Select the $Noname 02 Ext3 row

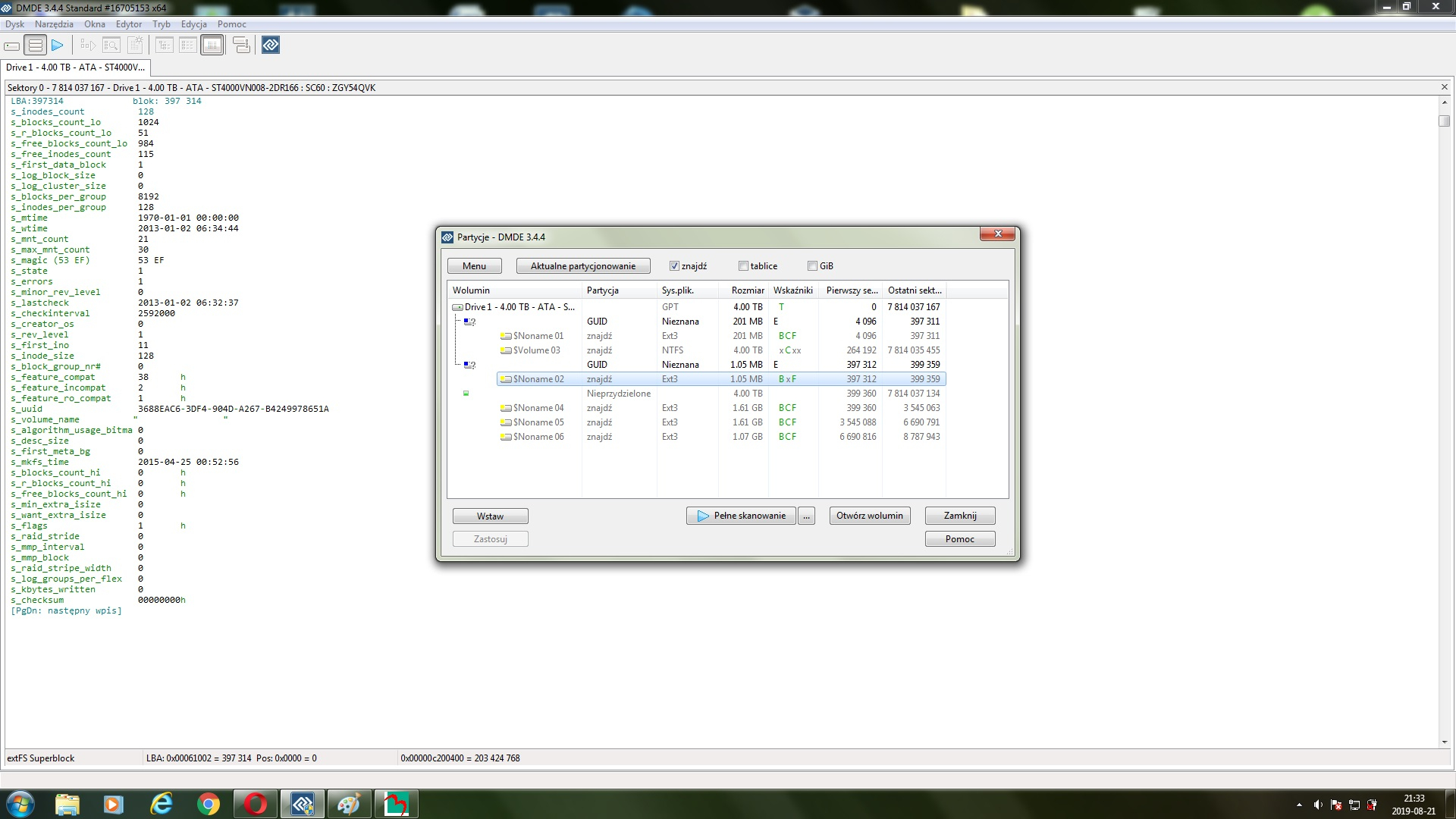[721, 379]
